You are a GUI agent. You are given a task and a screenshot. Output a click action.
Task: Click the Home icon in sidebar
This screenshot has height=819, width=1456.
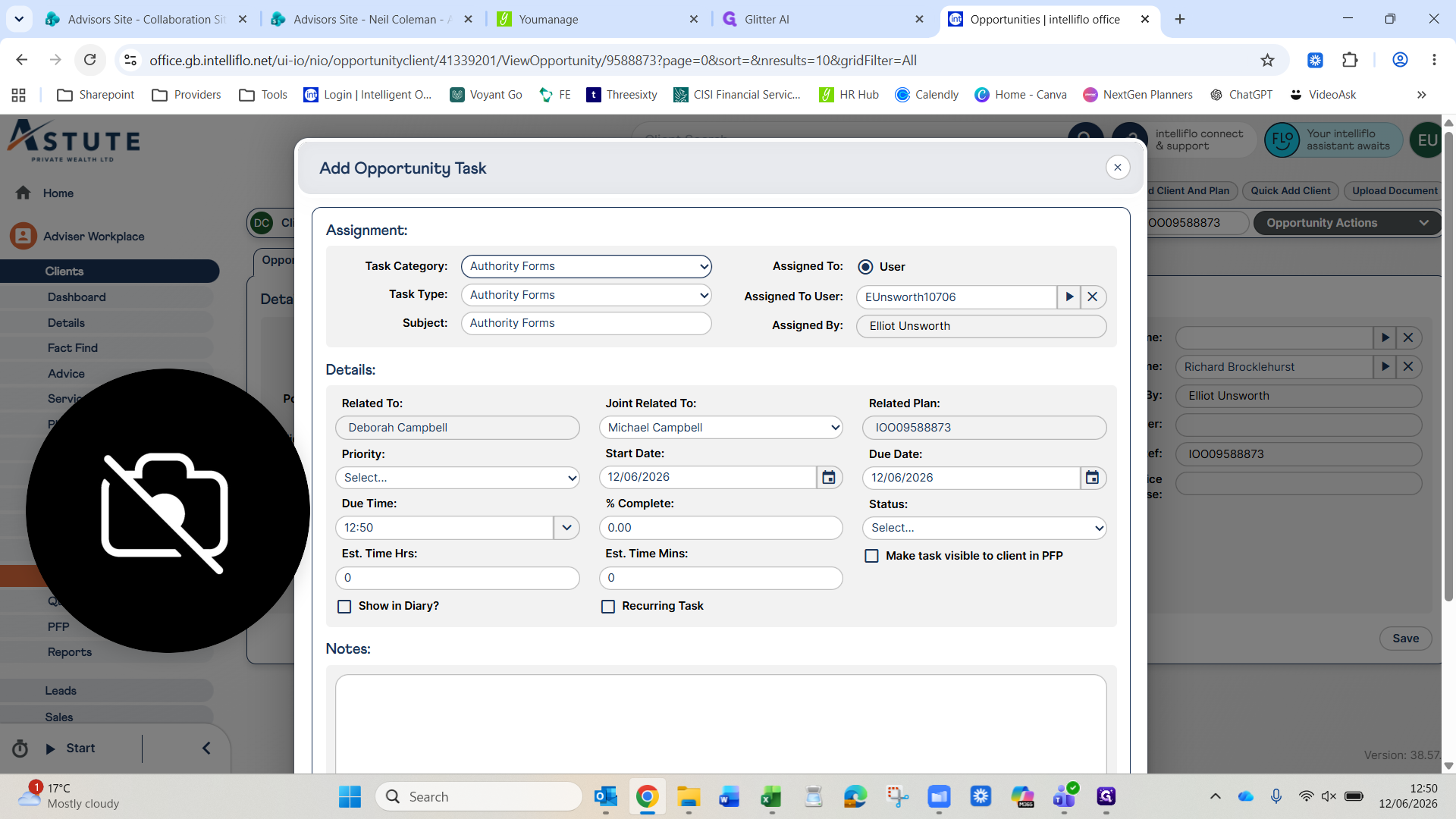click(x=24, y=193)
